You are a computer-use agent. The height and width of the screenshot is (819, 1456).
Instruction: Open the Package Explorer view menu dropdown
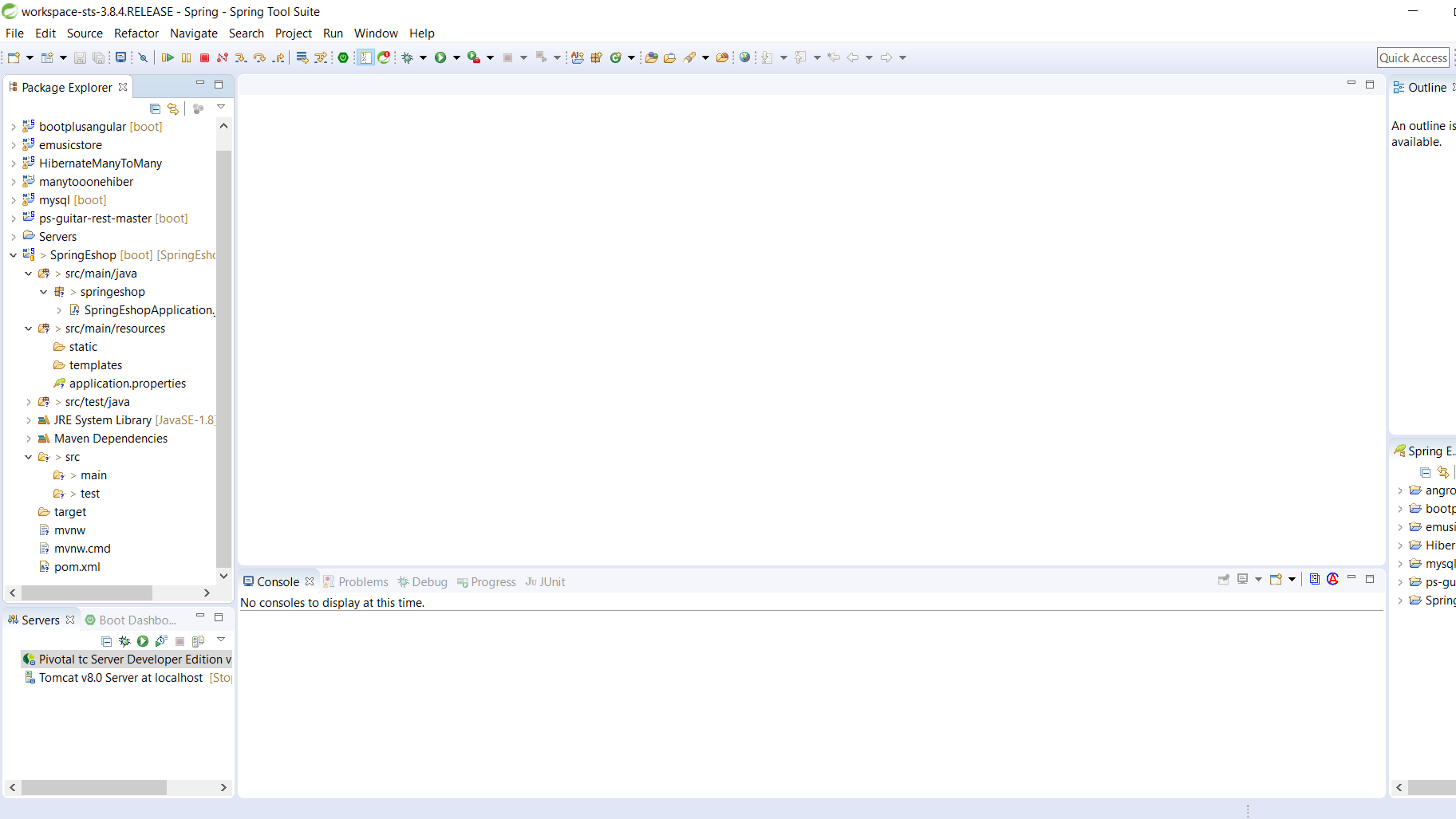tap(221, 107)
